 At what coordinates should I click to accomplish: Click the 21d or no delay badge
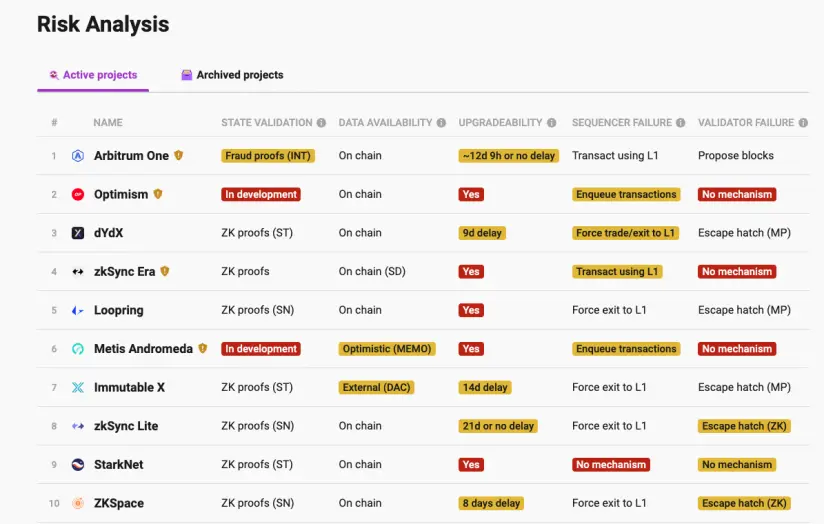point(498,426)
